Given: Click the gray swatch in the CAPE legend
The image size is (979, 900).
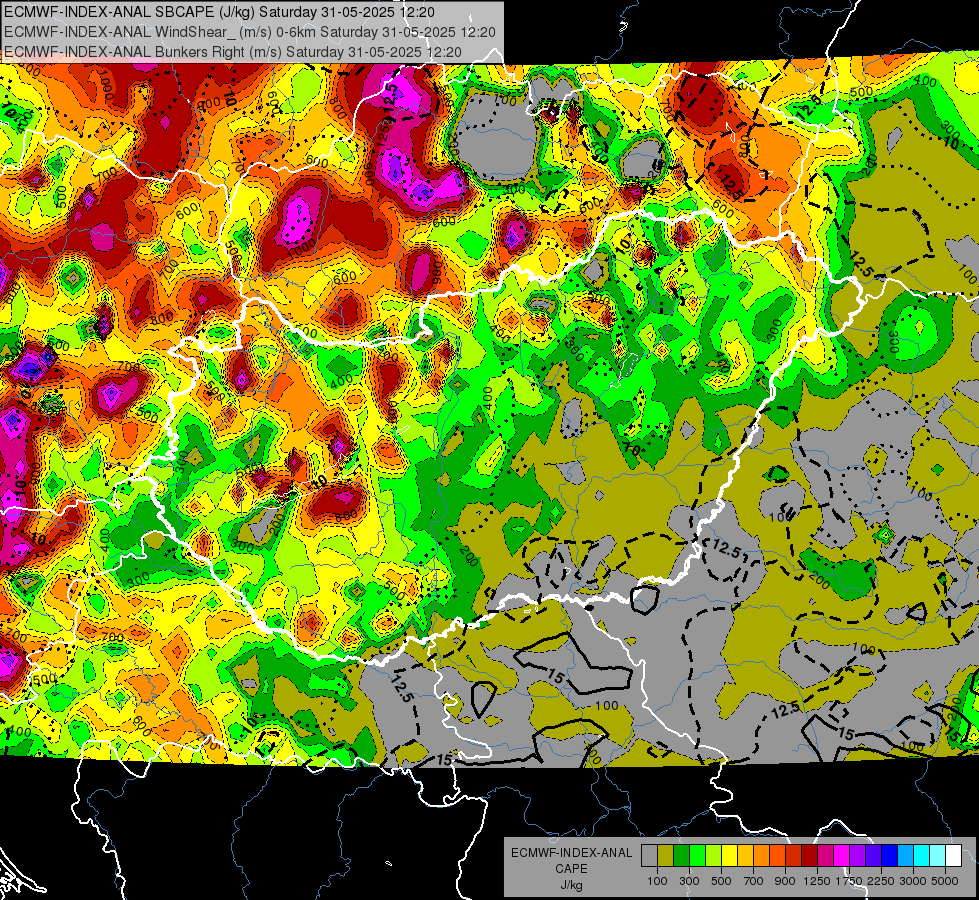Looking at the screenshot, I should click(649, 856).
